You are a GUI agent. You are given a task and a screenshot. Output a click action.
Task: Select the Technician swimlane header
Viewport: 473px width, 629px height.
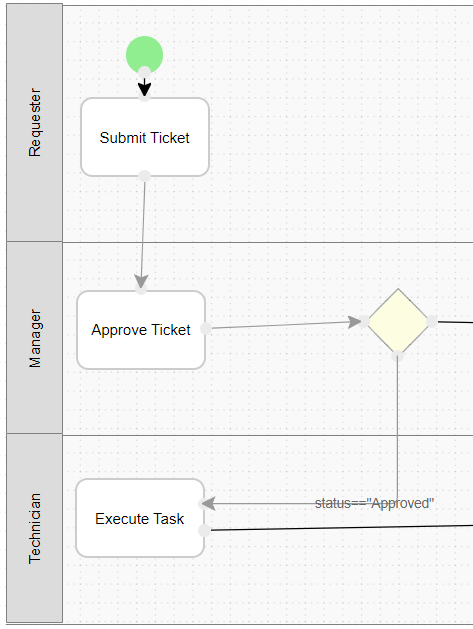coord(35,528)
